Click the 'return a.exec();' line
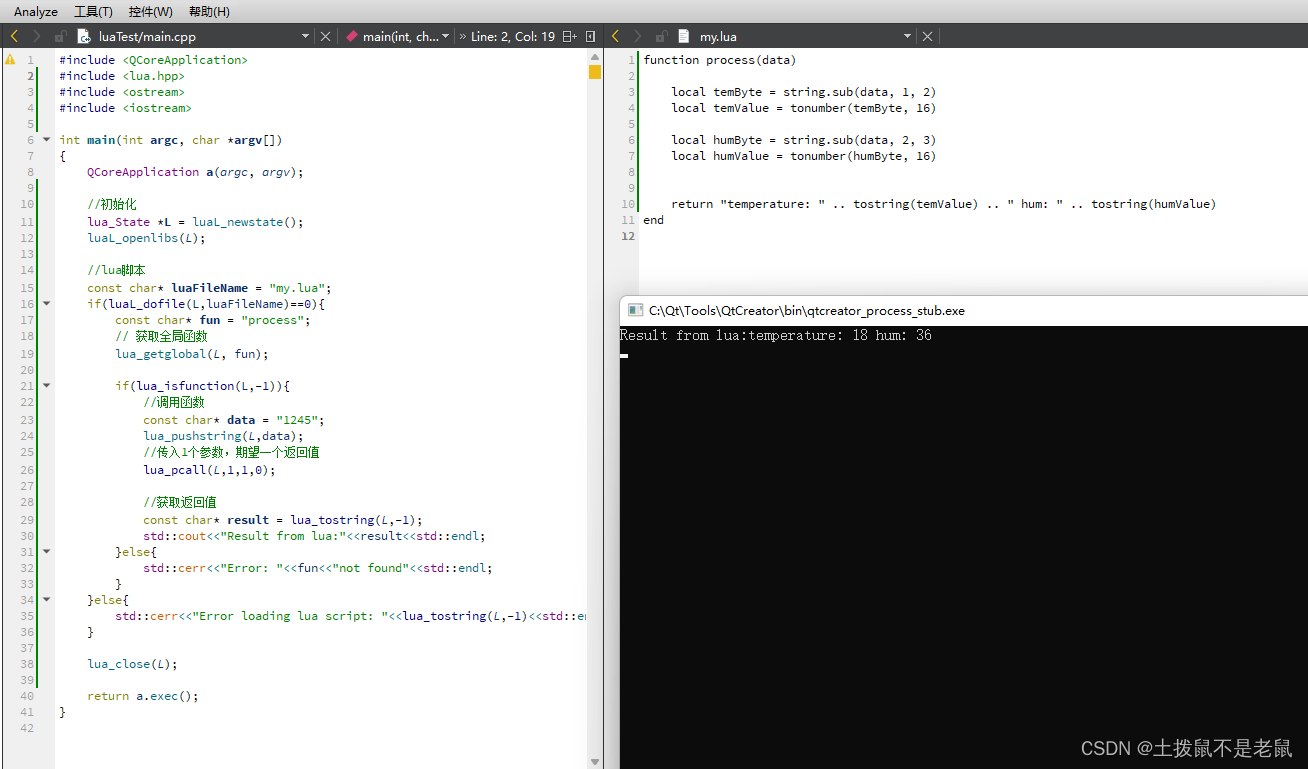The width and height of the screenshot is (1308, 769). click(x=143, y=696)
